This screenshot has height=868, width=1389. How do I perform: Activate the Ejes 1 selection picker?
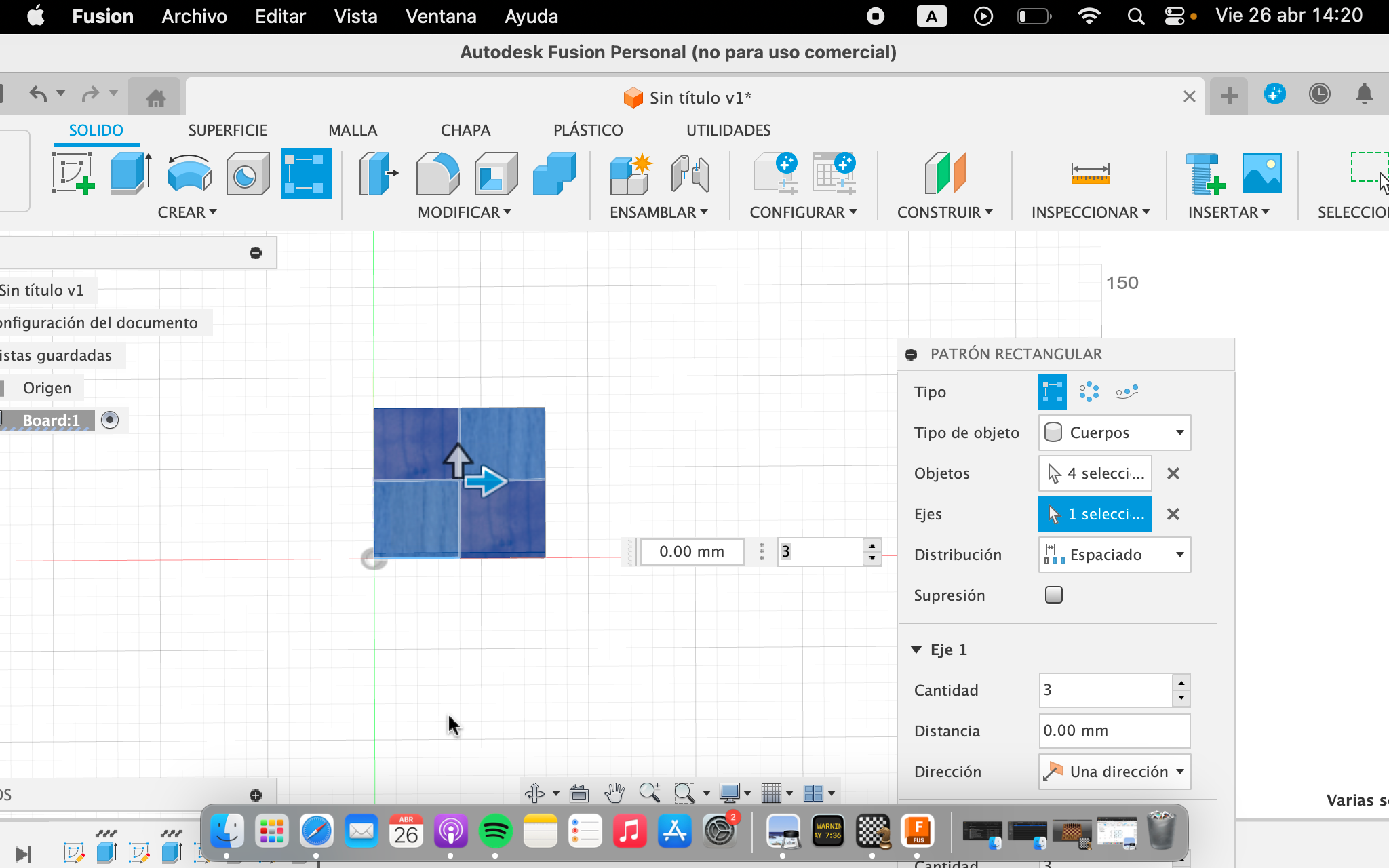pos(1095,514)
